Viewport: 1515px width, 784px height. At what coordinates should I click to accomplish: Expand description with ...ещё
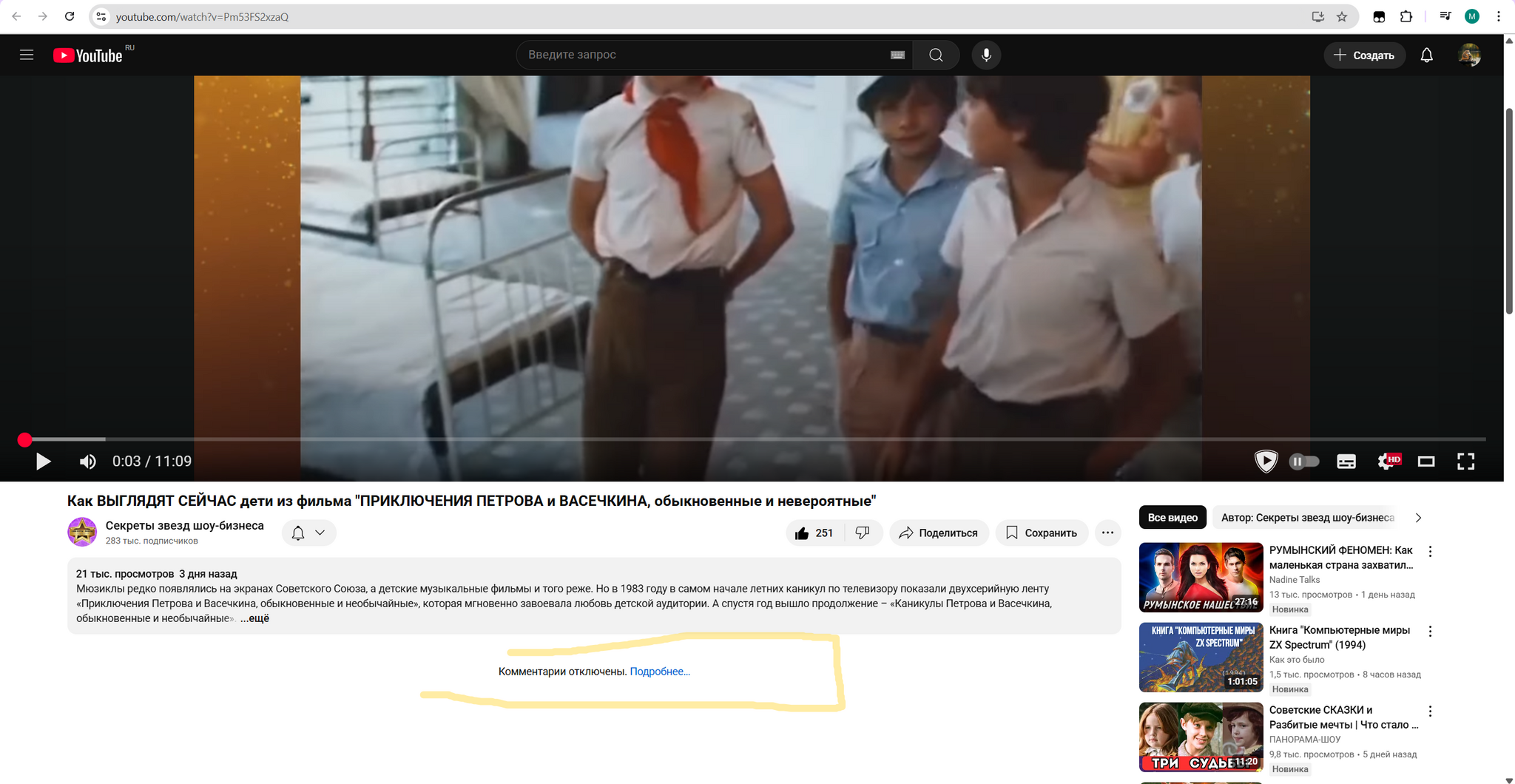coord(254,618)
